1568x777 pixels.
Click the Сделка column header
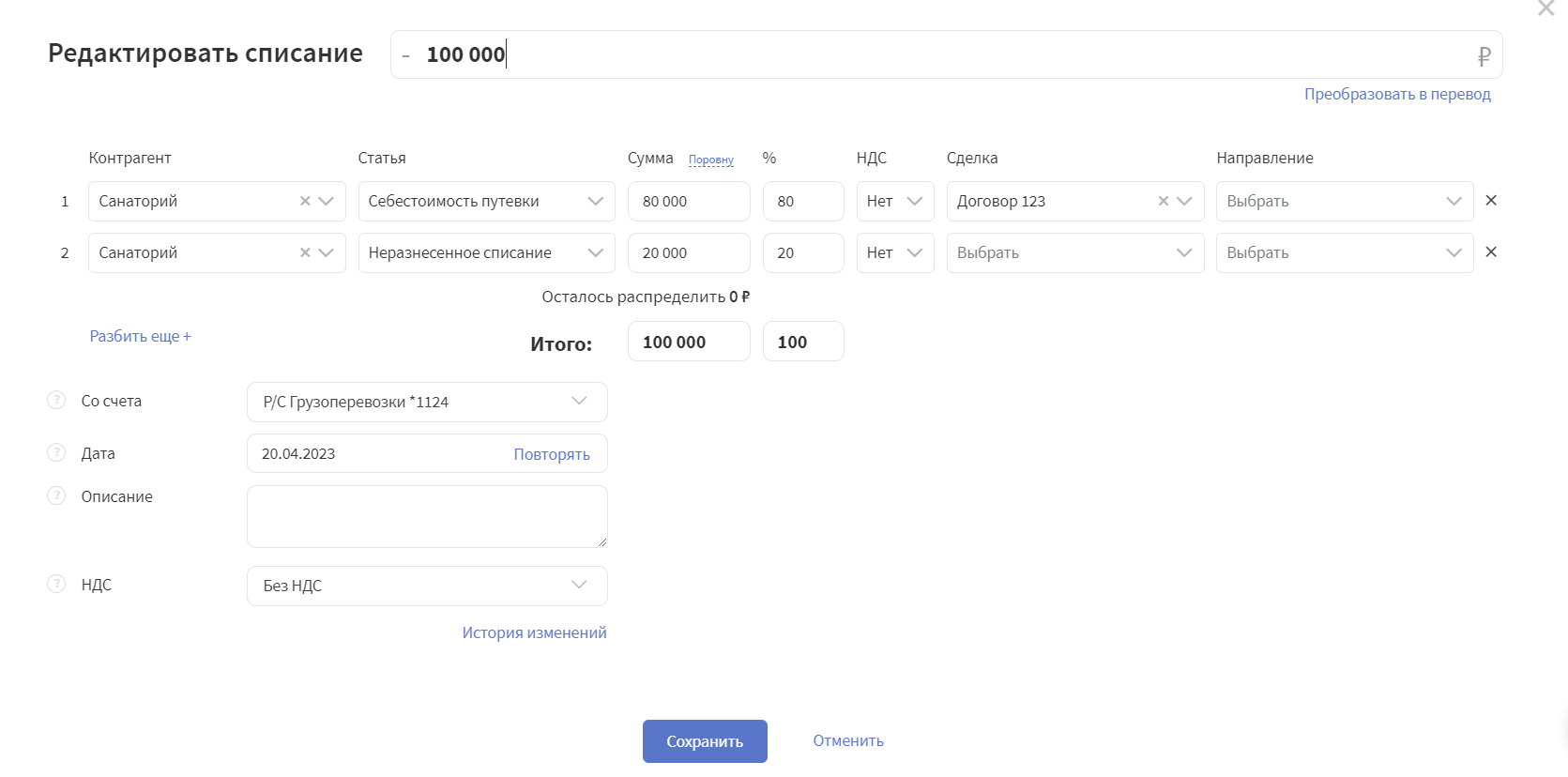click(972, 158)
